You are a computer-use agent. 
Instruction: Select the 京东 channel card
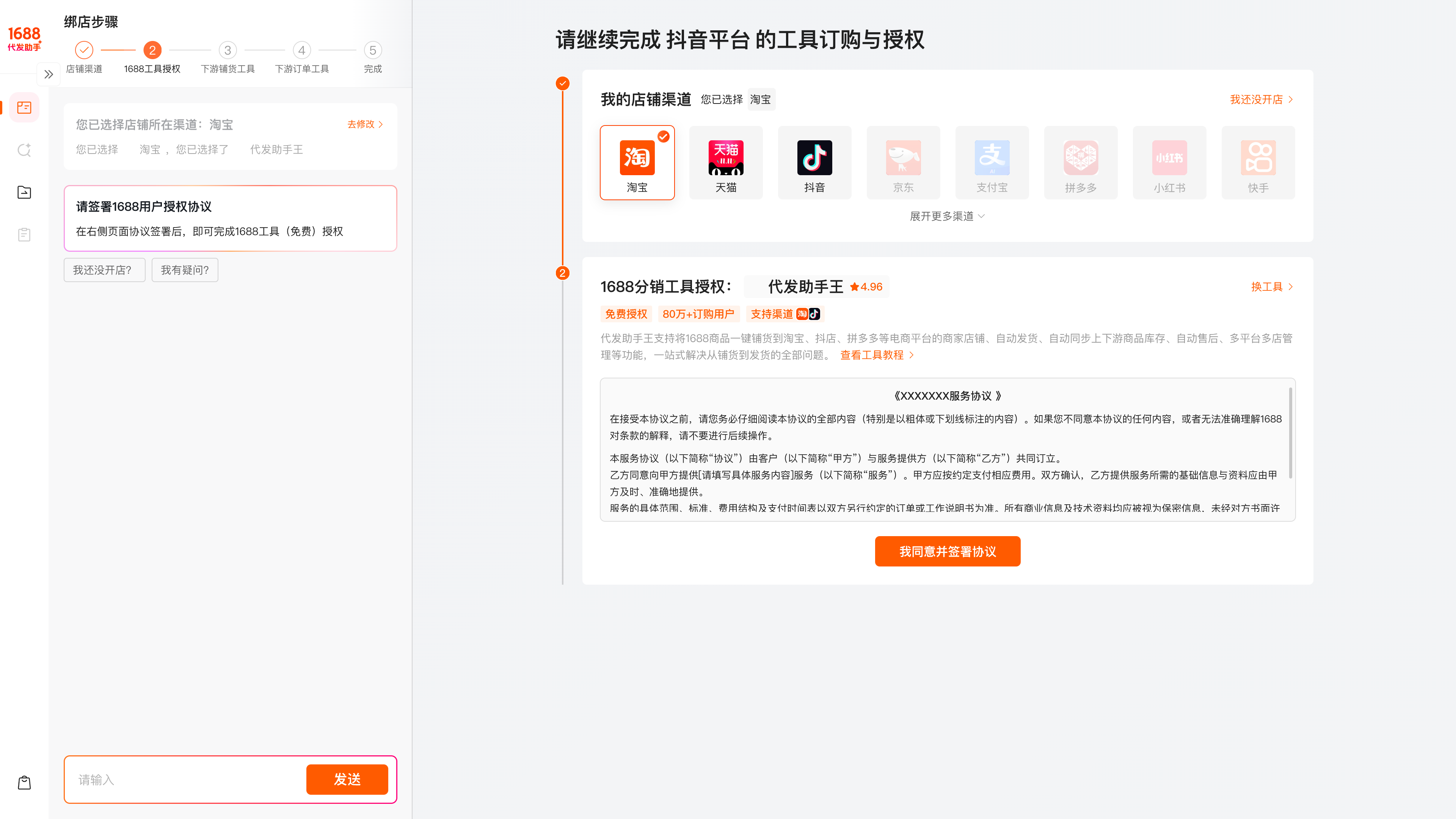click(x=903, y=163)
